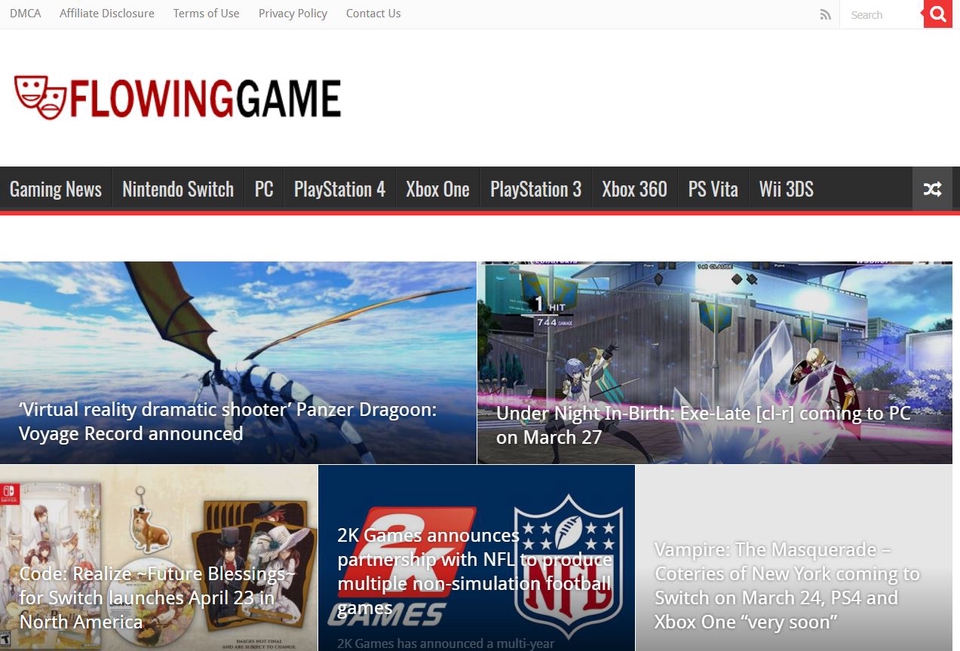Image resolution: width=960 pixels, height=651 pixels.
Task: Select the Gaming News menu item
Action: click(56, 189)
